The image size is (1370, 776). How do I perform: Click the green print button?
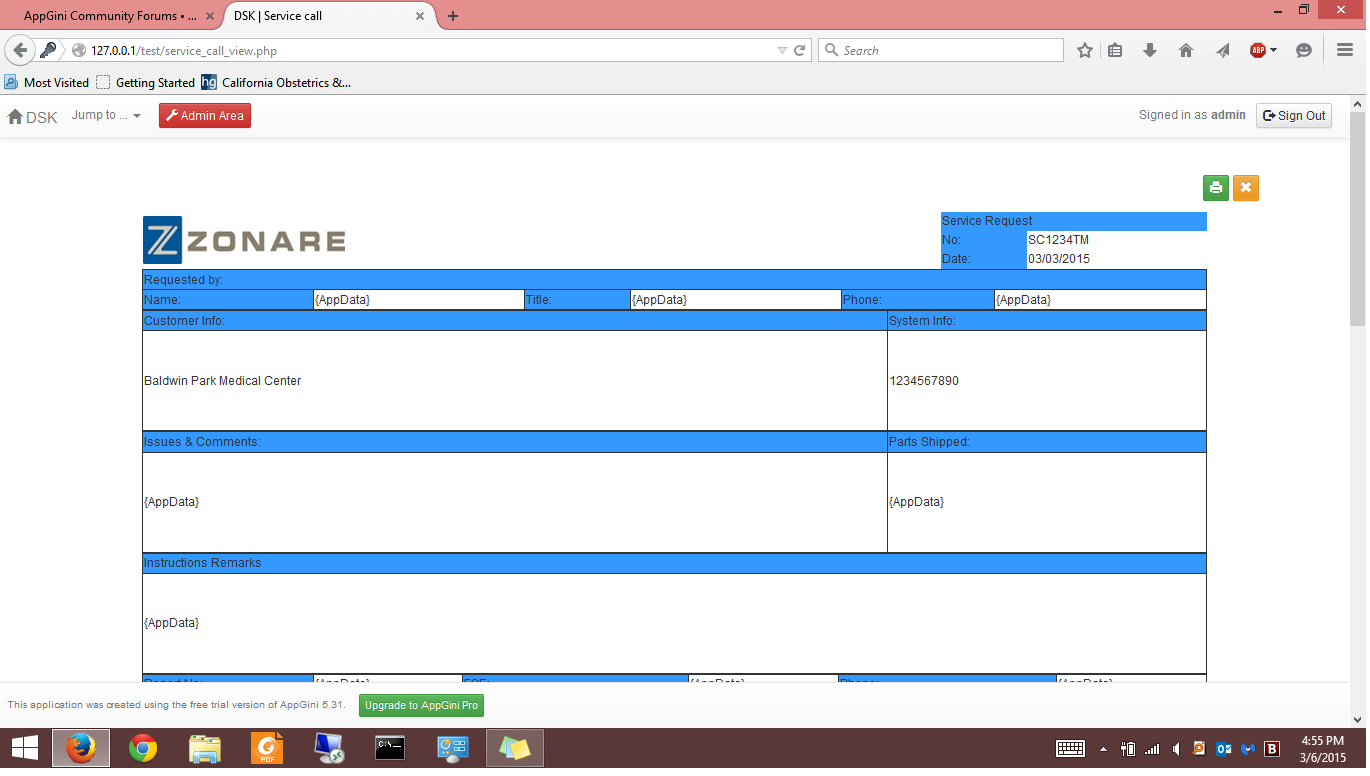point(1216,188)
